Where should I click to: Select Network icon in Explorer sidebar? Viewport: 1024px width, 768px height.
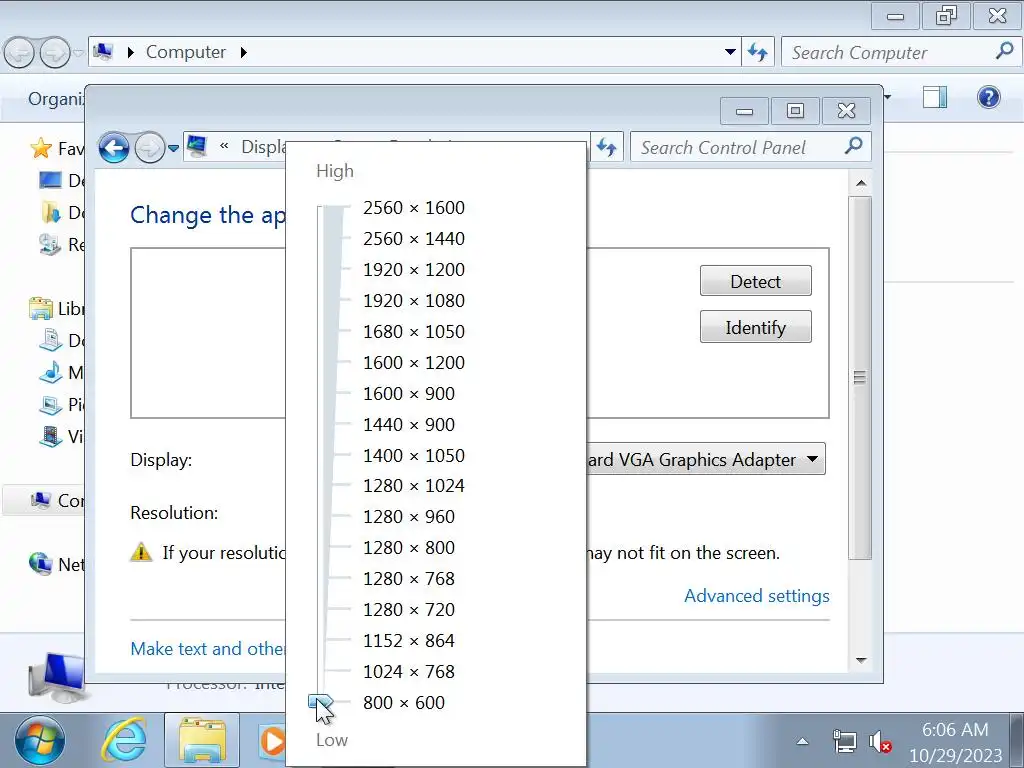pos(40,564)
